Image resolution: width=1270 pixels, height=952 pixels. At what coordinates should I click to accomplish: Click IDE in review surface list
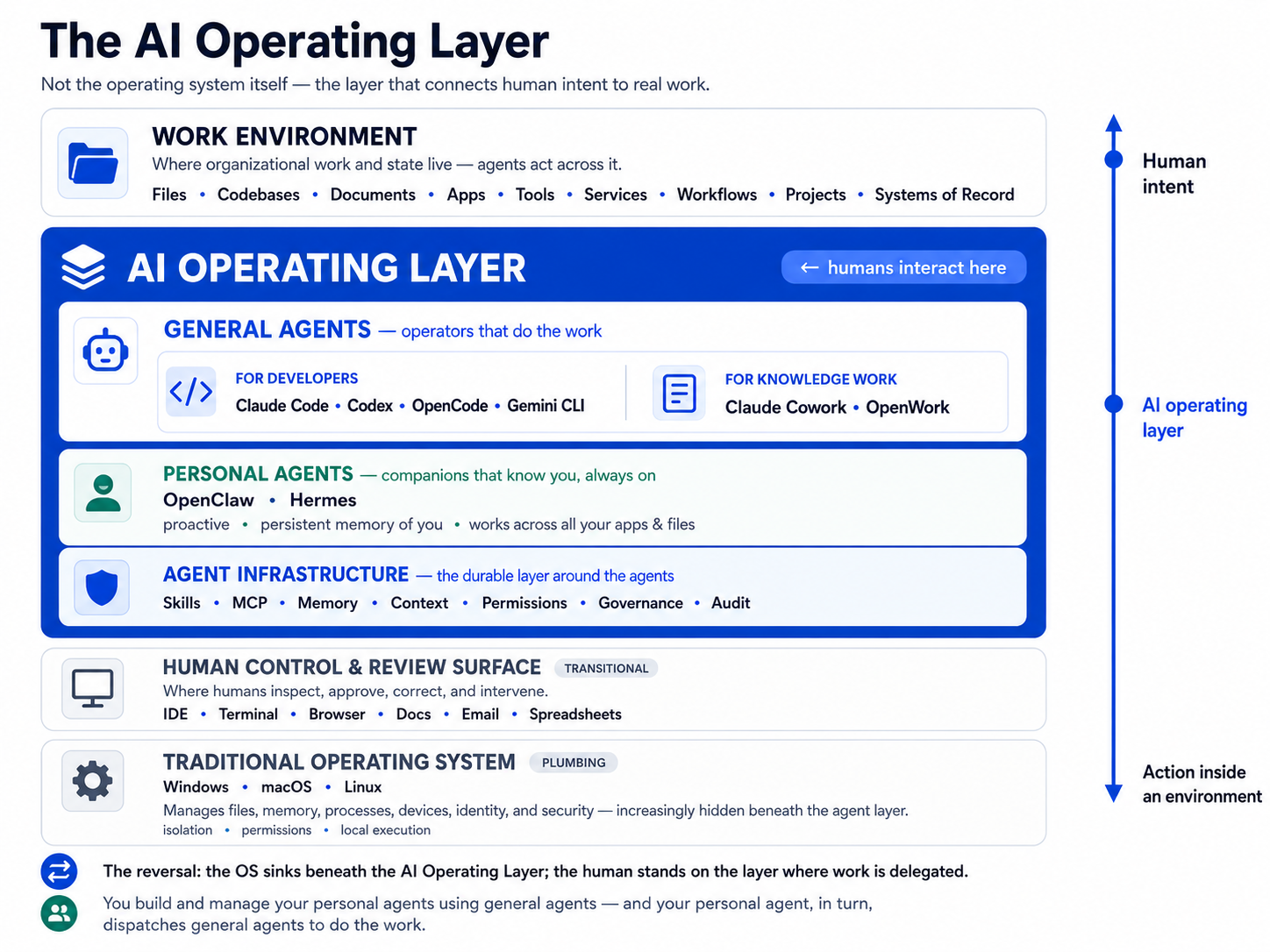[x=175, y=714]
